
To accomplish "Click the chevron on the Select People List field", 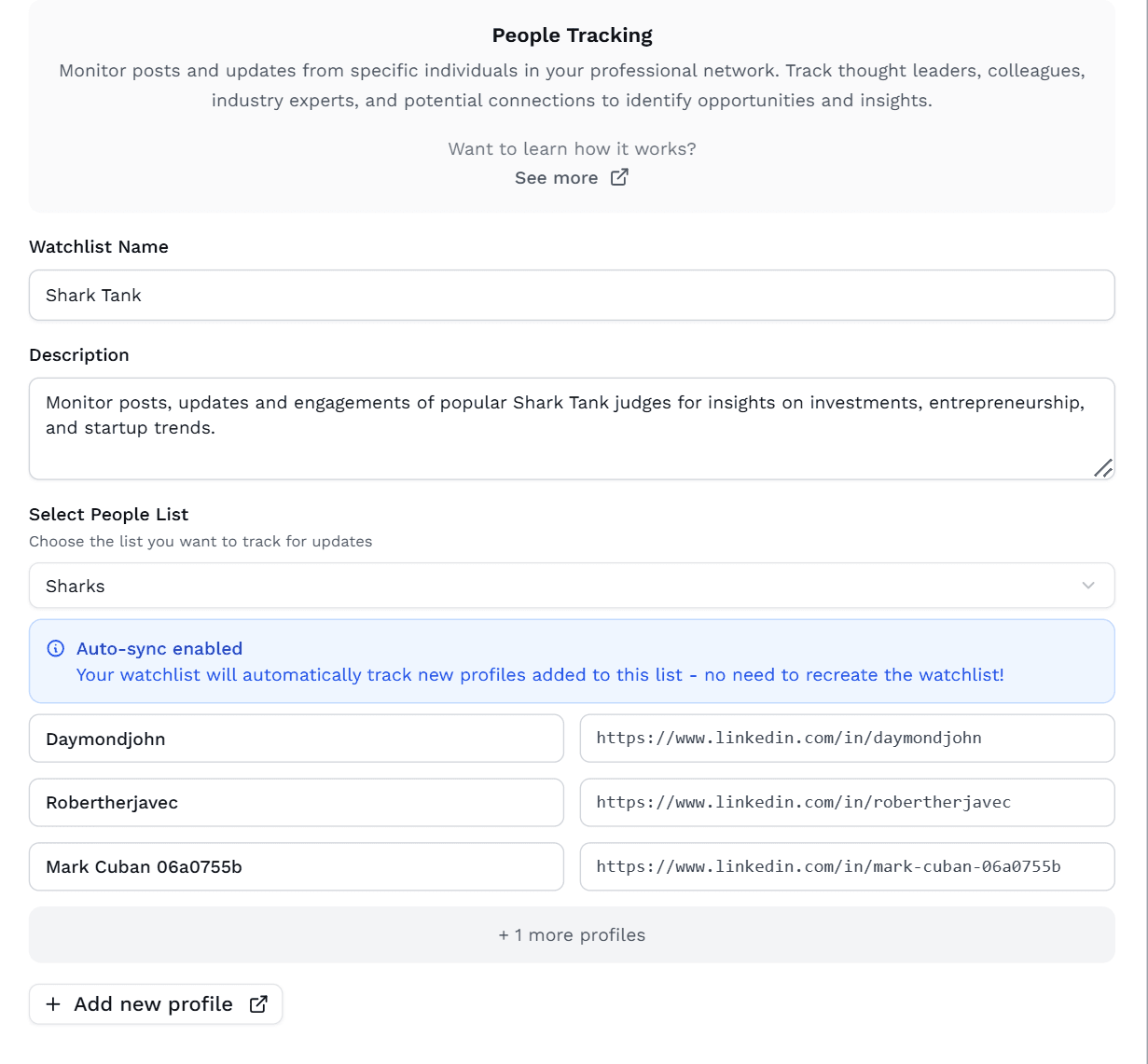I will click(1087, 586).
